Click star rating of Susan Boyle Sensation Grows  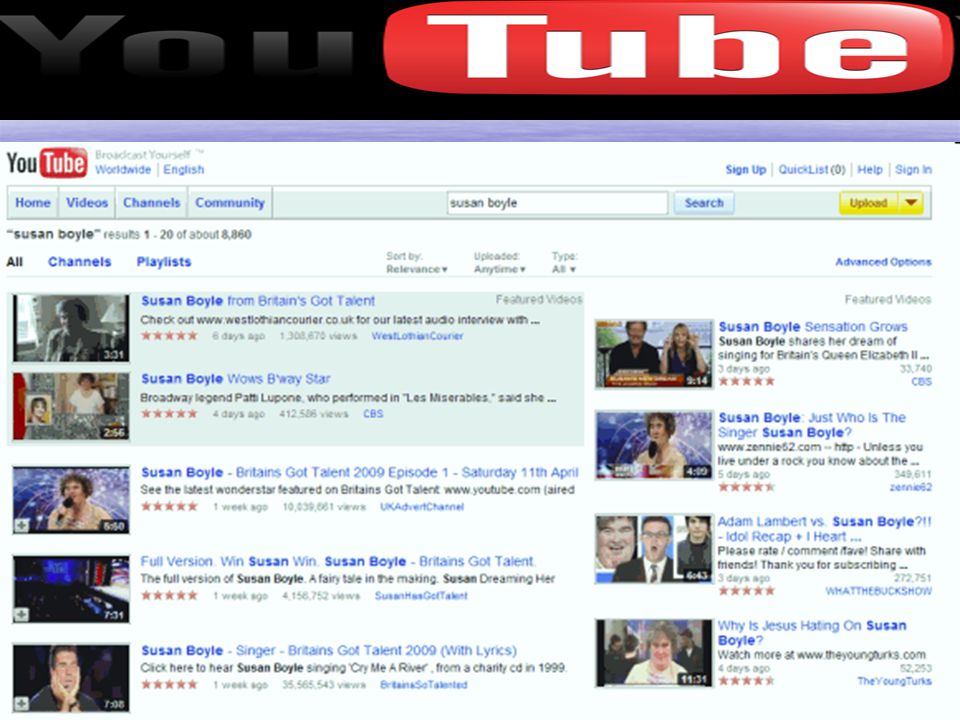pos(746,381)
